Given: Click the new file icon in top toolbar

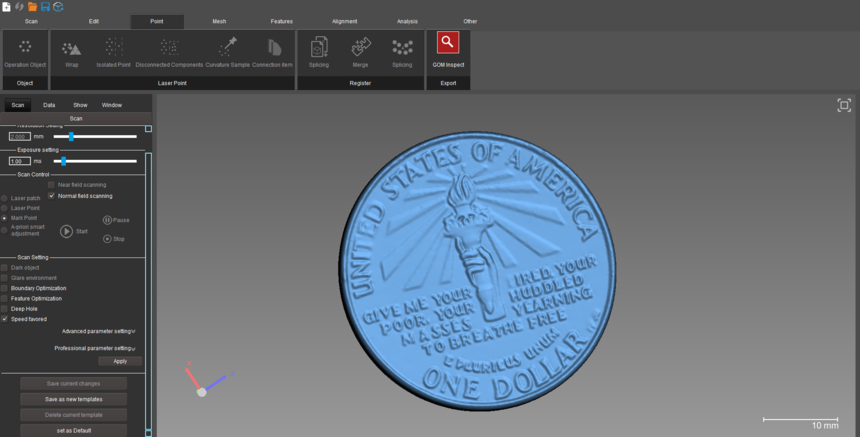Looking at the screenshot, I should [6, 7].
